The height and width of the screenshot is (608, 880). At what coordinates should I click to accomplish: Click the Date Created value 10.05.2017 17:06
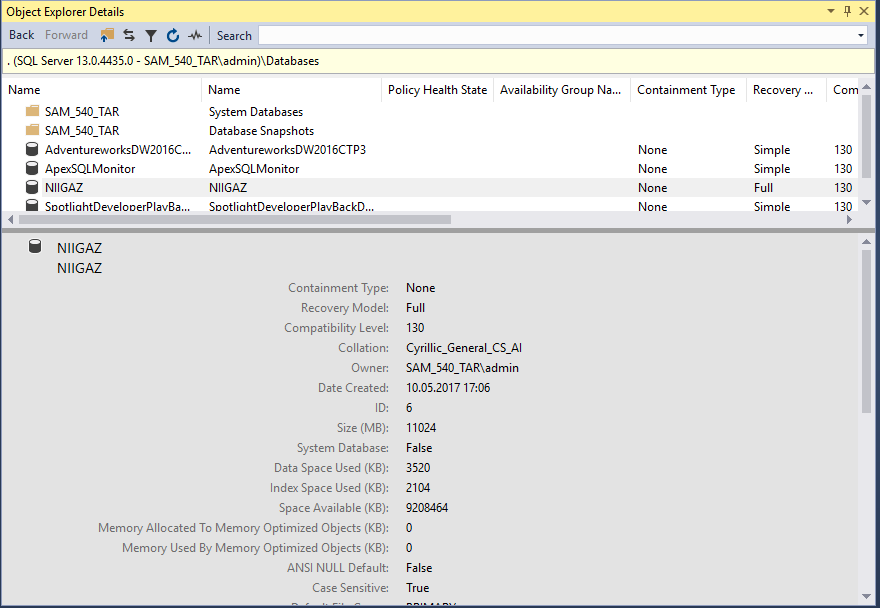[448, 388]
